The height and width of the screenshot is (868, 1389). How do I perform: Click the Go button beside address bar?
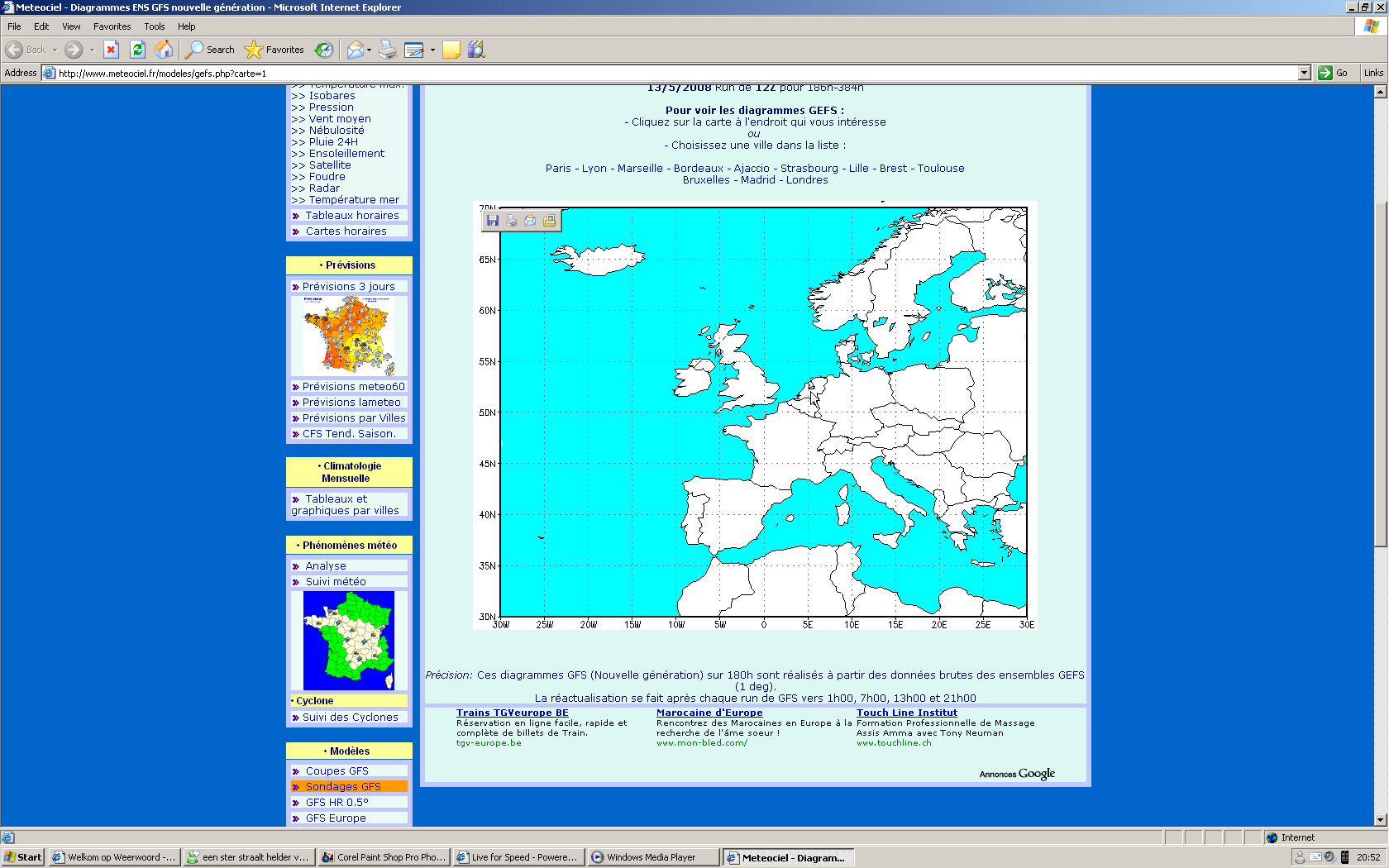click(x=1333, y=73)
